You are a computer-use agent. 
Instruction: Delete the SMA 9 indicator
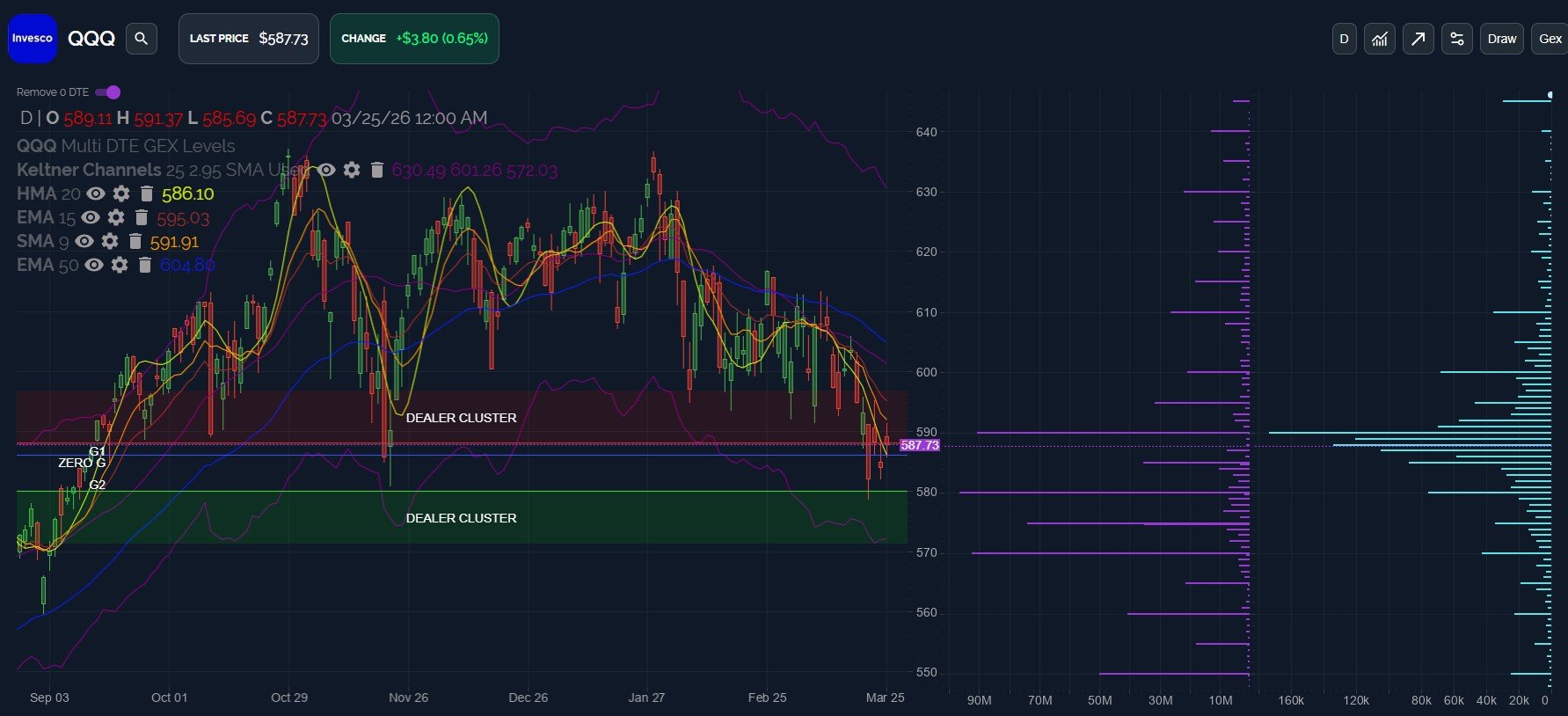pyautogui.click(x=135, y=241)
